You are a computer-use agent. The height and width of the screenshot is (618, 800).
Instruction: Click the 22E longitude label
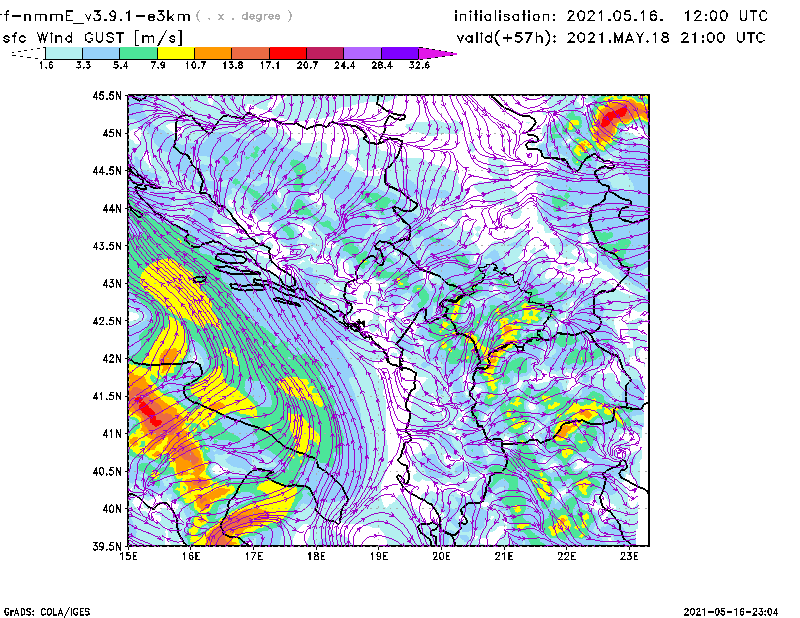(x=566, y=556)
